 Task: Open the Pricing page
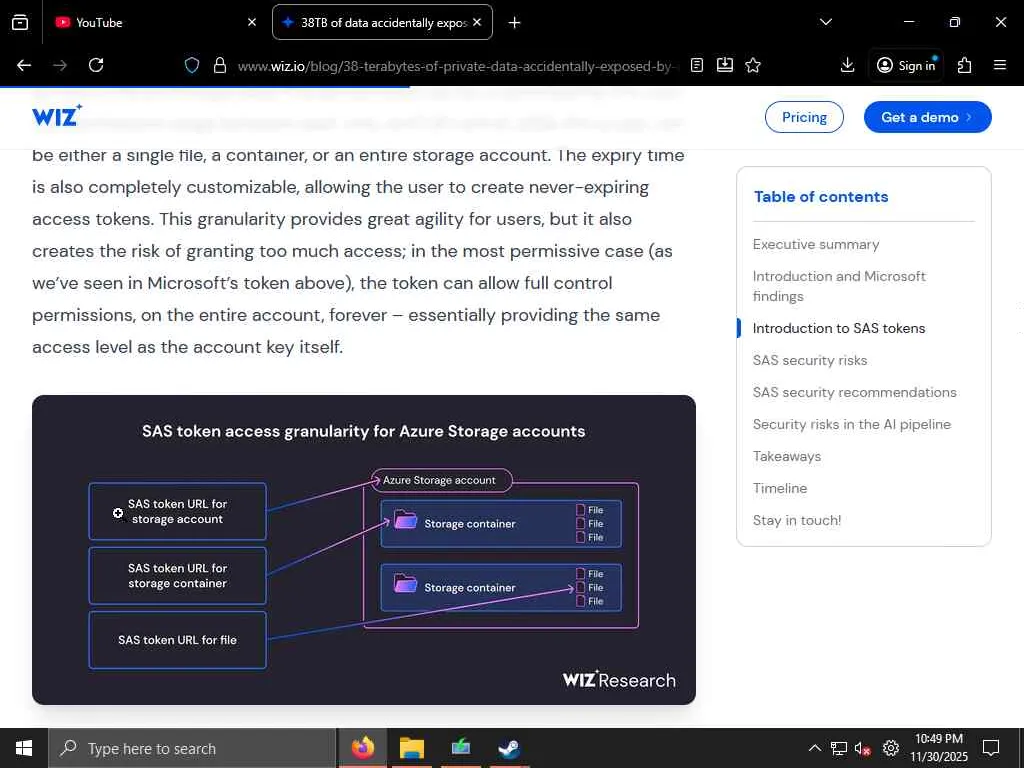[x=804, y=117]
